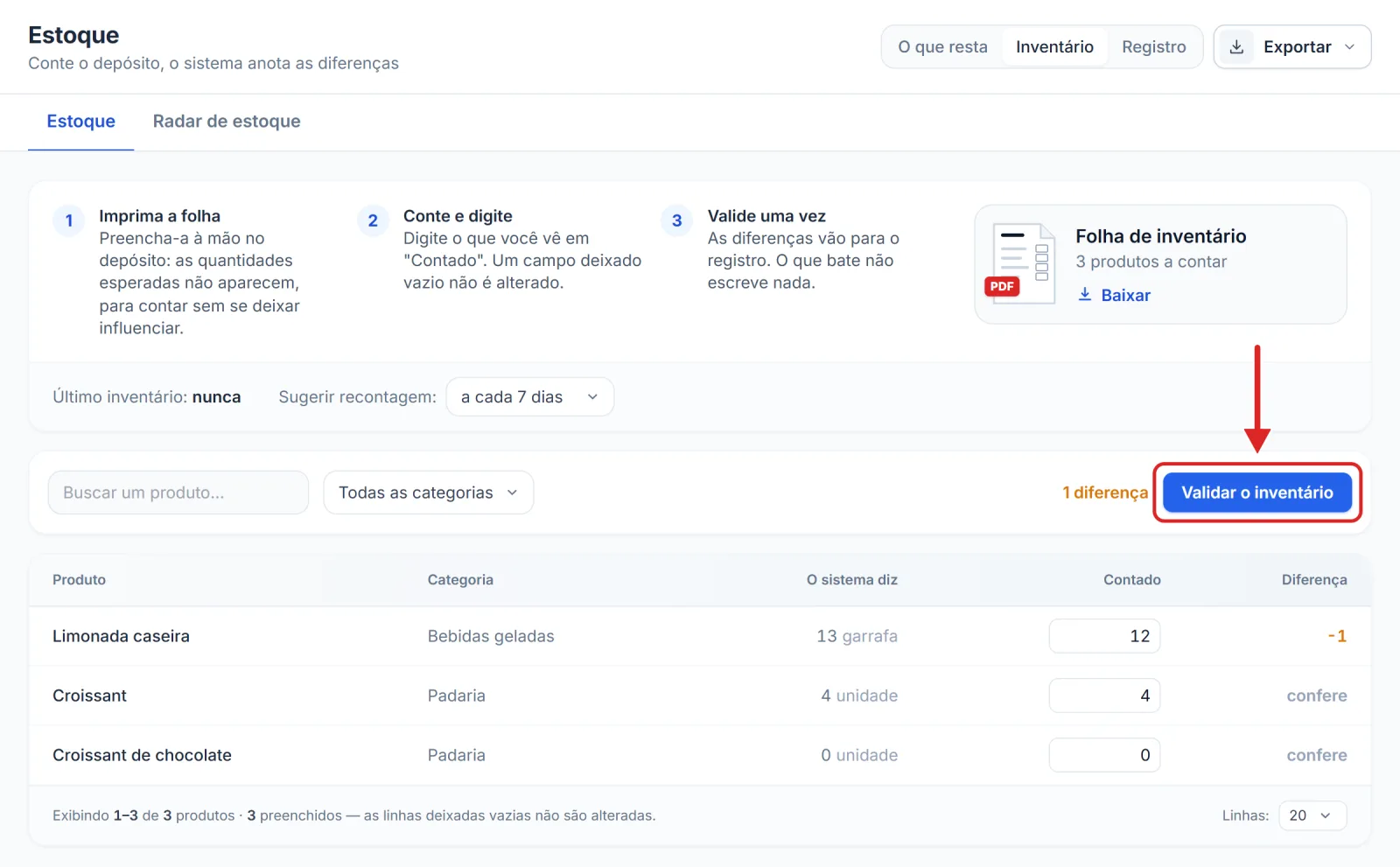The image size is (1400, 867).
Task: Click the 'O sistema diz' column header
Action: click(852, 580)
